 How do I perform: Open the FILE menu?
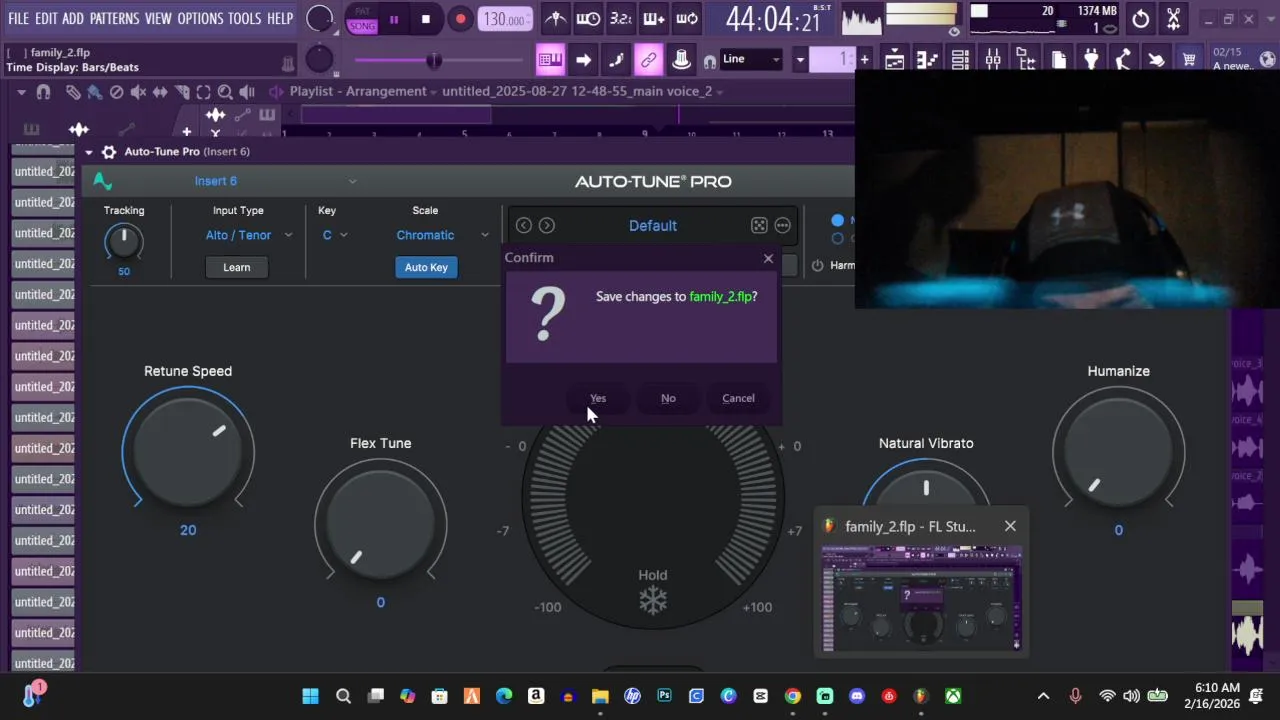pyautogui.click(x=18, y=19)
